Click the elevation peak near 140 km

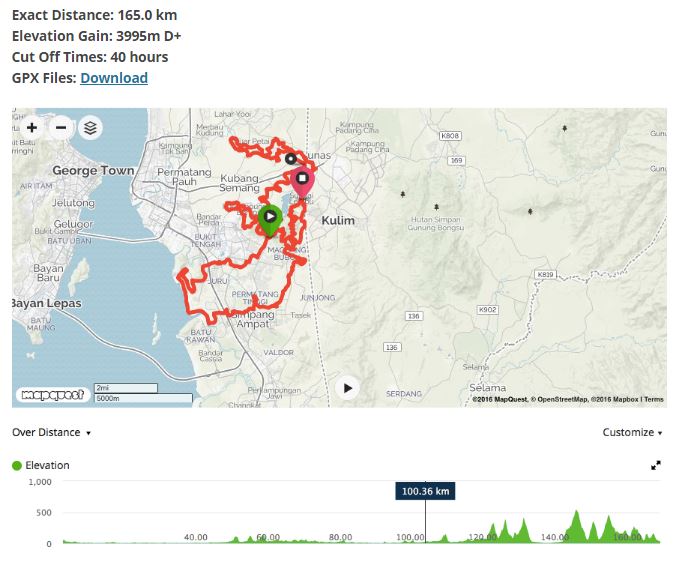click(x=577, y=526)
